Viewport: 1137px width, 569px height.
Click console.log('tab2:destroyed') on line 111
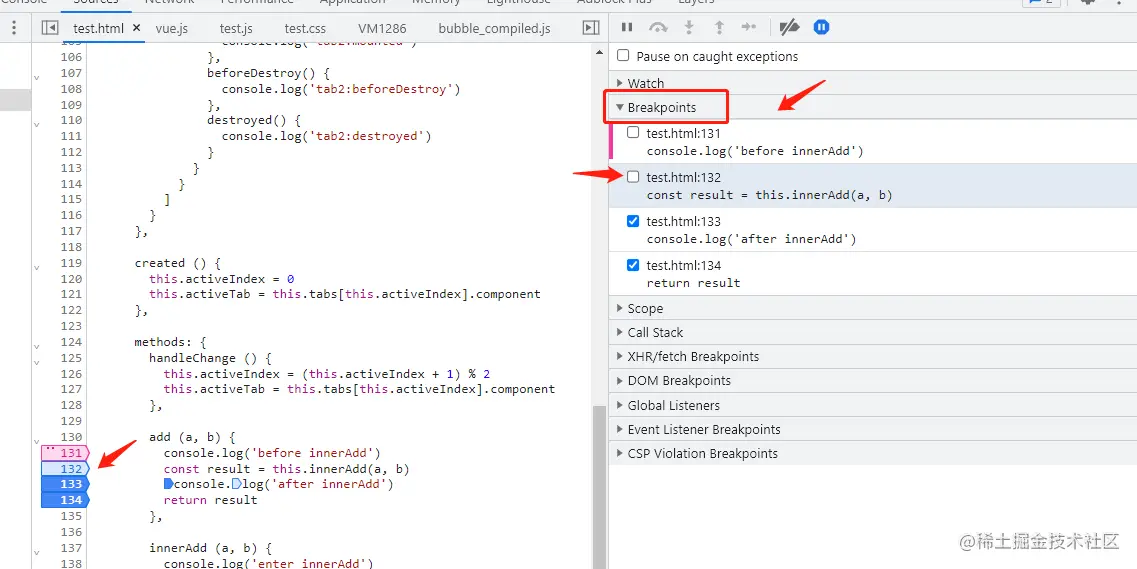pyautogui.click(x=326, y=136)
